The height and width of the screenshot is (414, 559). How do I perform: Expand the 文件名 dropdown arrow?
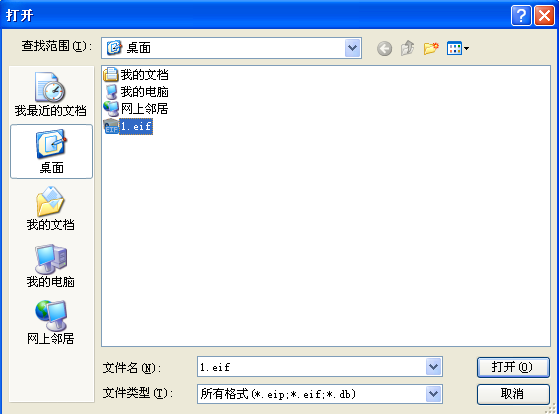(x=434, y=367)
